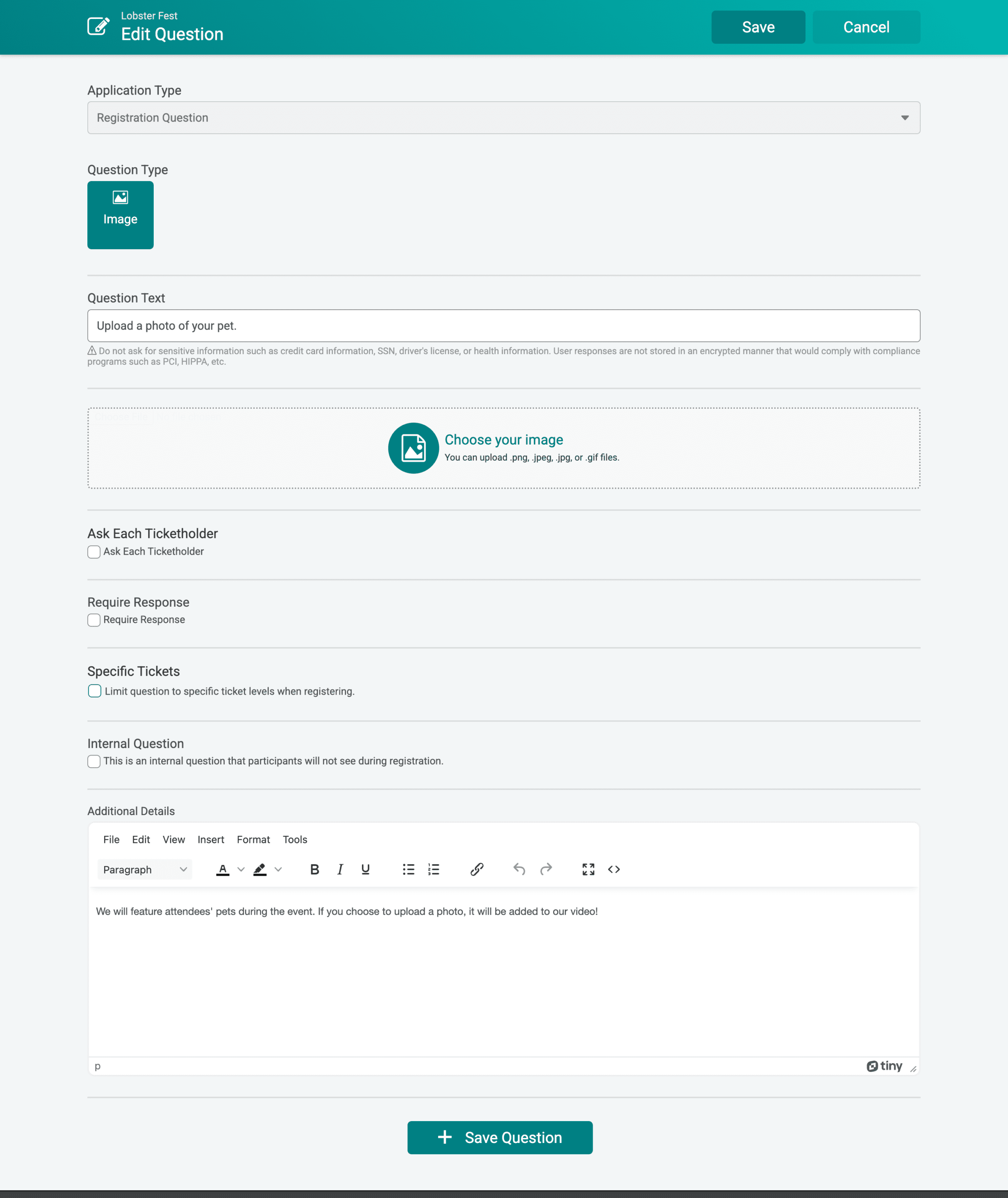
Task: Mark this as an internal question
Action: [x=94, y=761]
